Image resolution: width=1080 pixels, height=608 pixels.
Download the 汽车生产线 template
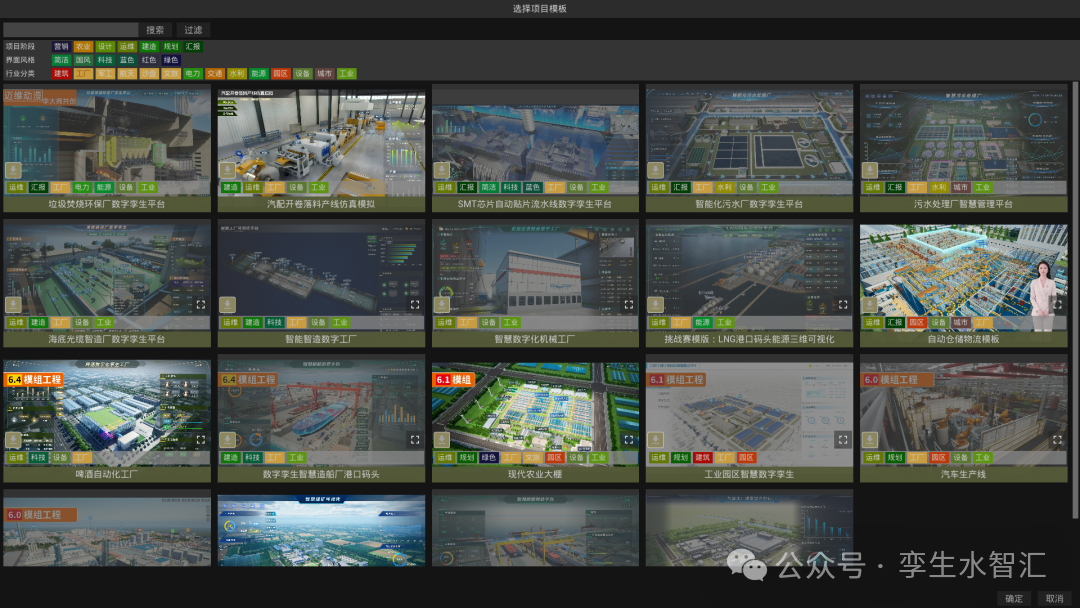point(870,439)
